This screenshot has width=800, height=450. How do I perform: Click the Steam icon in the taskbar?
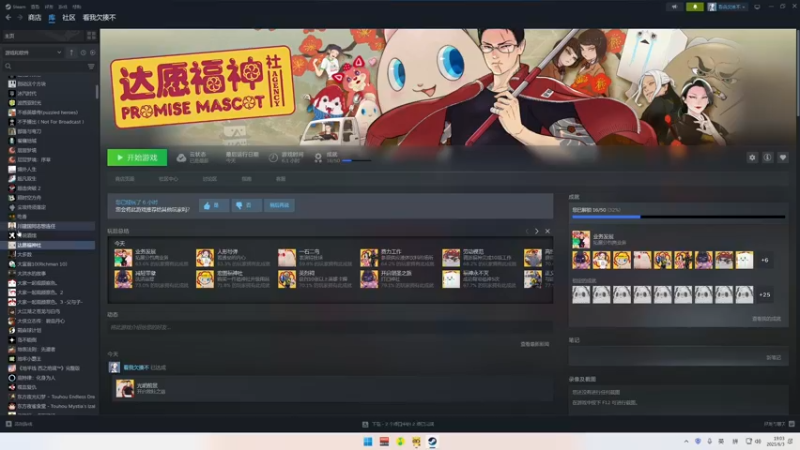[x=432, y=441]
